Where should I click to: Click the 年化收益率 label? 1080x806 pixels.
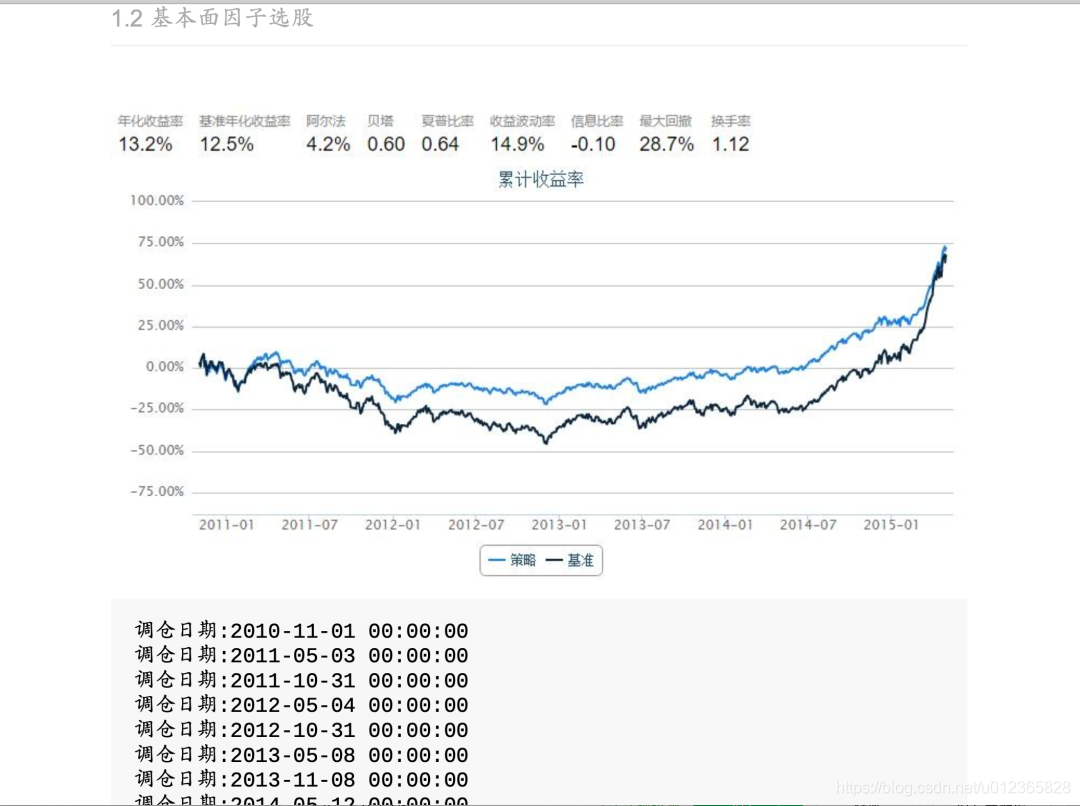pos(150,121)
